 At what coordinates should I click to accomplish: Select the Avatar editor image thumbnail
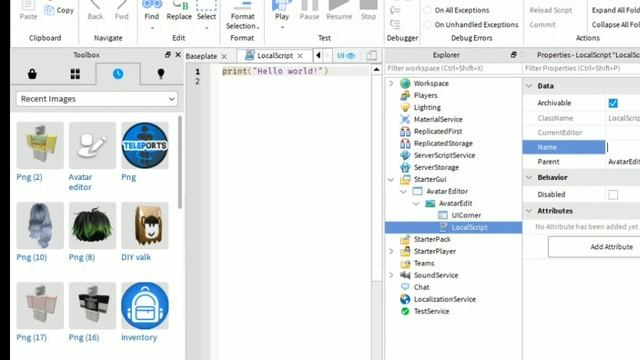pyautogui.click(x=92, y=145)
